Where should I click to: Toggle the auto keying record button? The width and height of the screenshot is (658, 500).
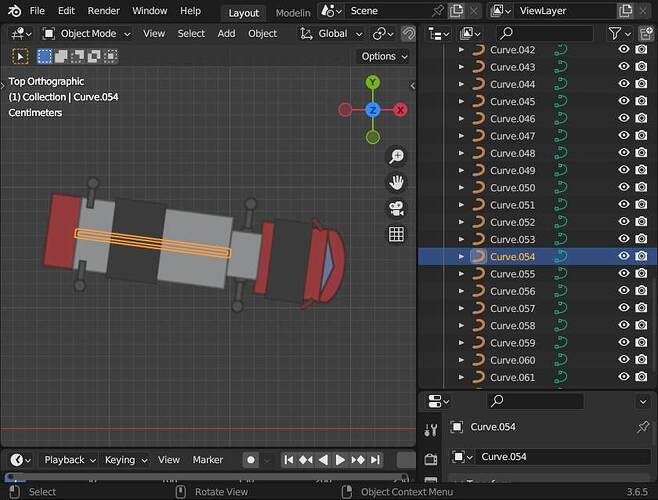251,460
